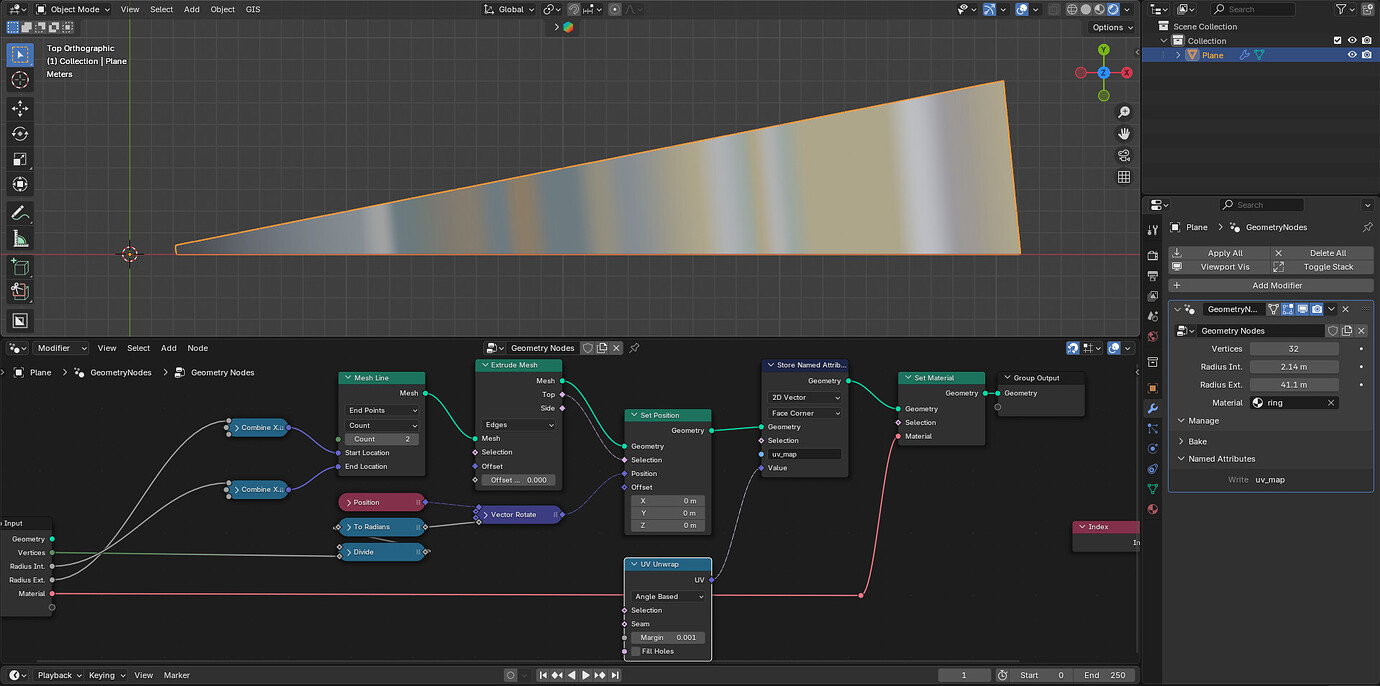This screenshot has width=1380, height=686.
Task: Select the Scale tool
Action: tap(20, 159)
